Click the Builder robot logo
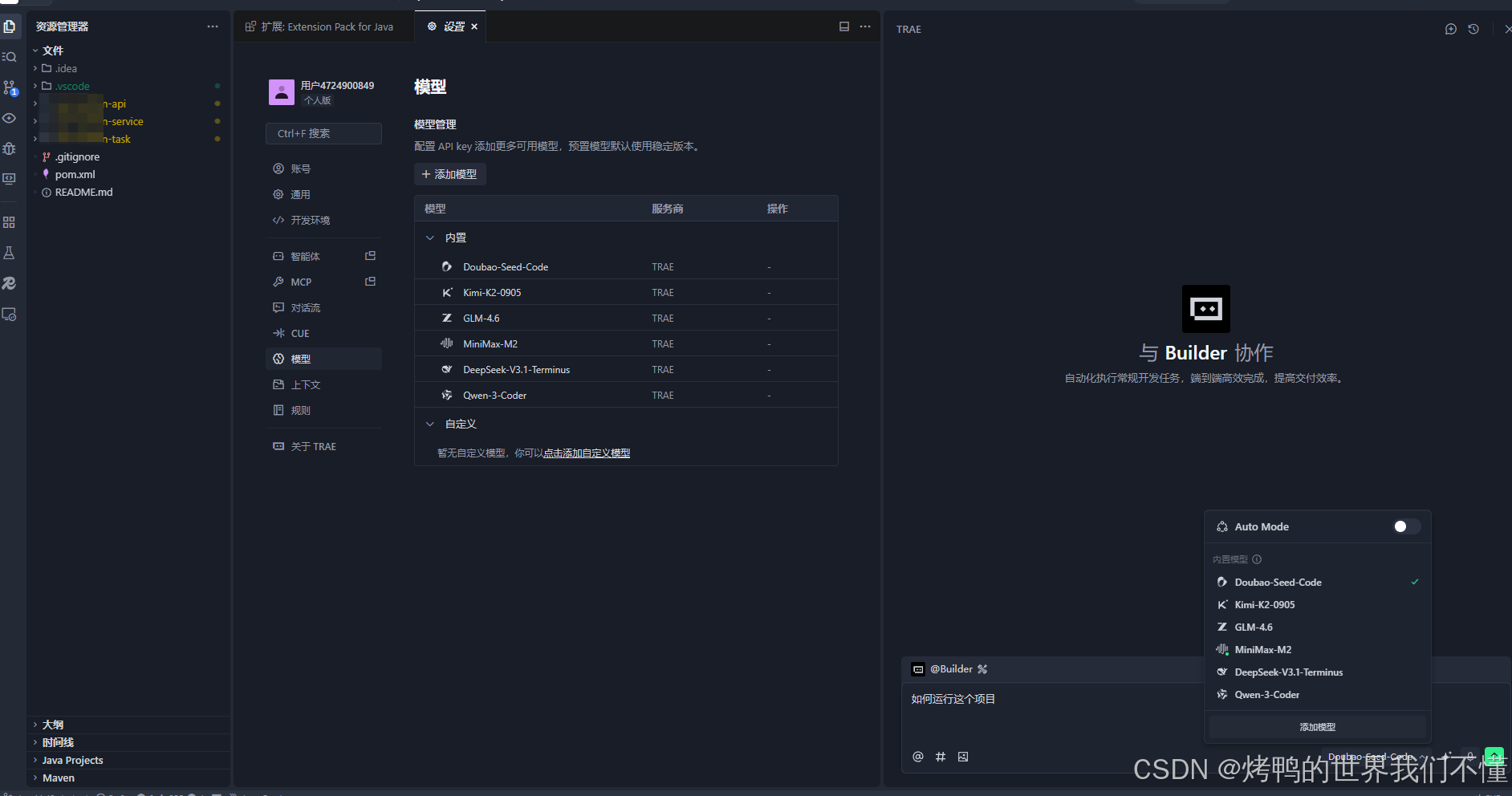1512x796 pixels. click(1206, 309)
